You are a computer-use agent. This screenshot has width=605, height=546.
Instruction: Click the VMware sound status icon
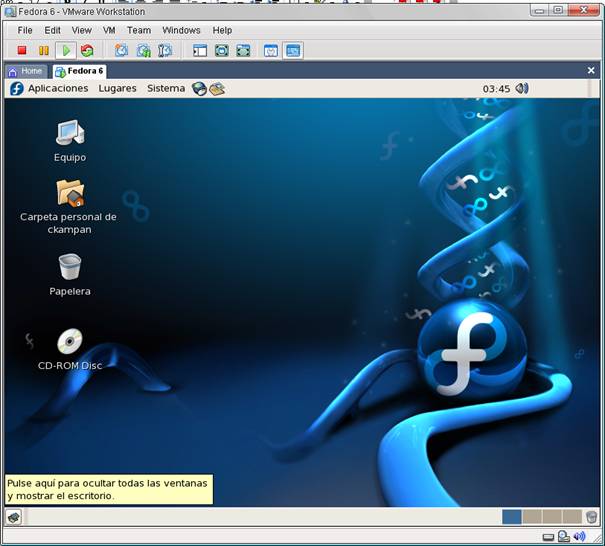[x=579, y=536]
